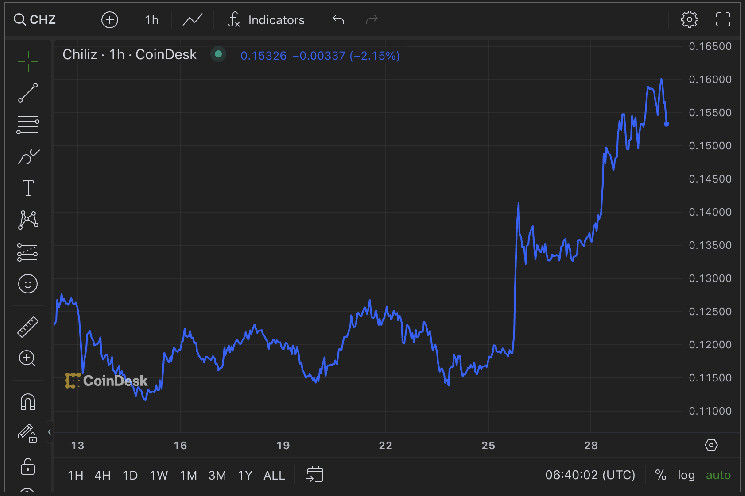745x496 pixels.
Task: Toggle log scale
Action: coord(686,475)
